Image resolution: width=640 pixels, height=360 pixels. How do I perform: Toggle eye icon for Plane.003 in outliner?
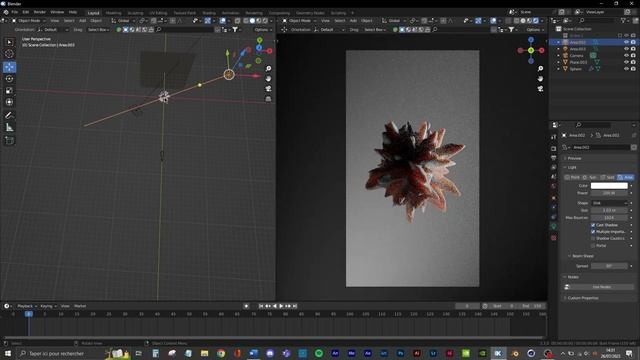[x=626, y=62]
